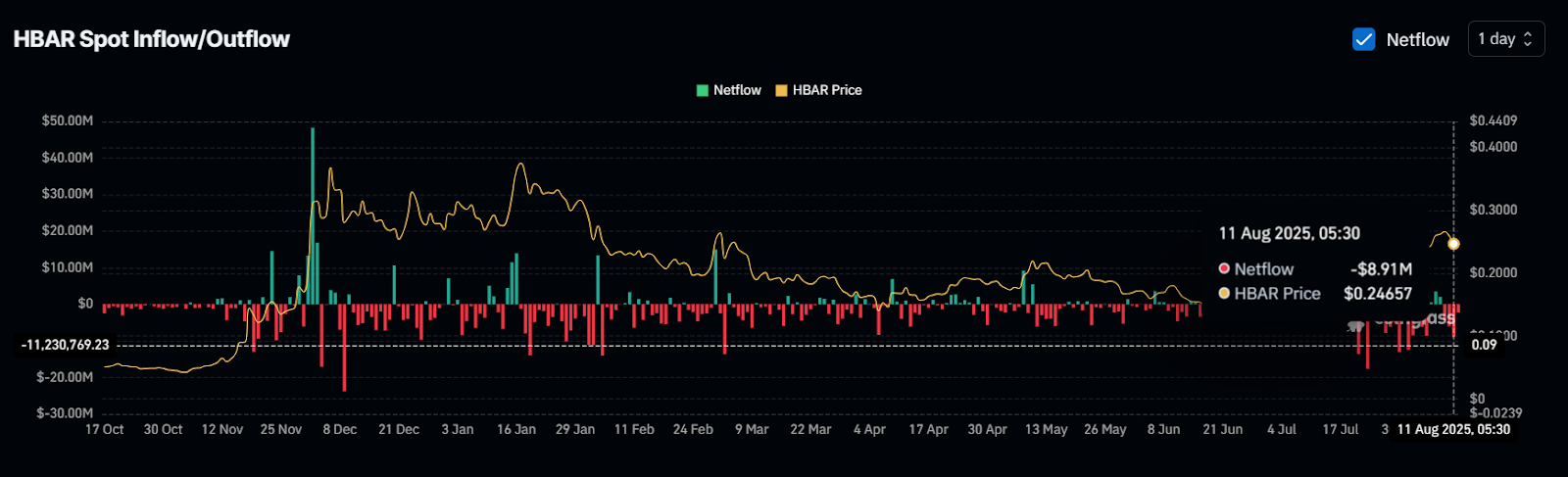
Task: Click the $50.00M y-axis label
Action: [68, 120]
